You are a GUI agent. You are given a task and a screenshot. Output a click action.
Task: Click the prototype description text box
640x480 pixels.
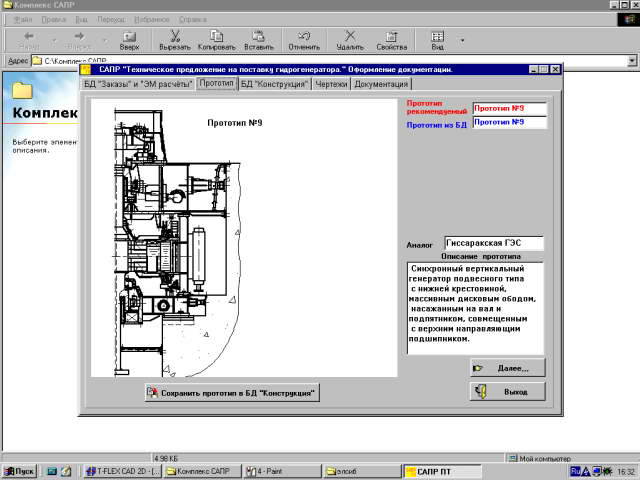coord(476,308)
